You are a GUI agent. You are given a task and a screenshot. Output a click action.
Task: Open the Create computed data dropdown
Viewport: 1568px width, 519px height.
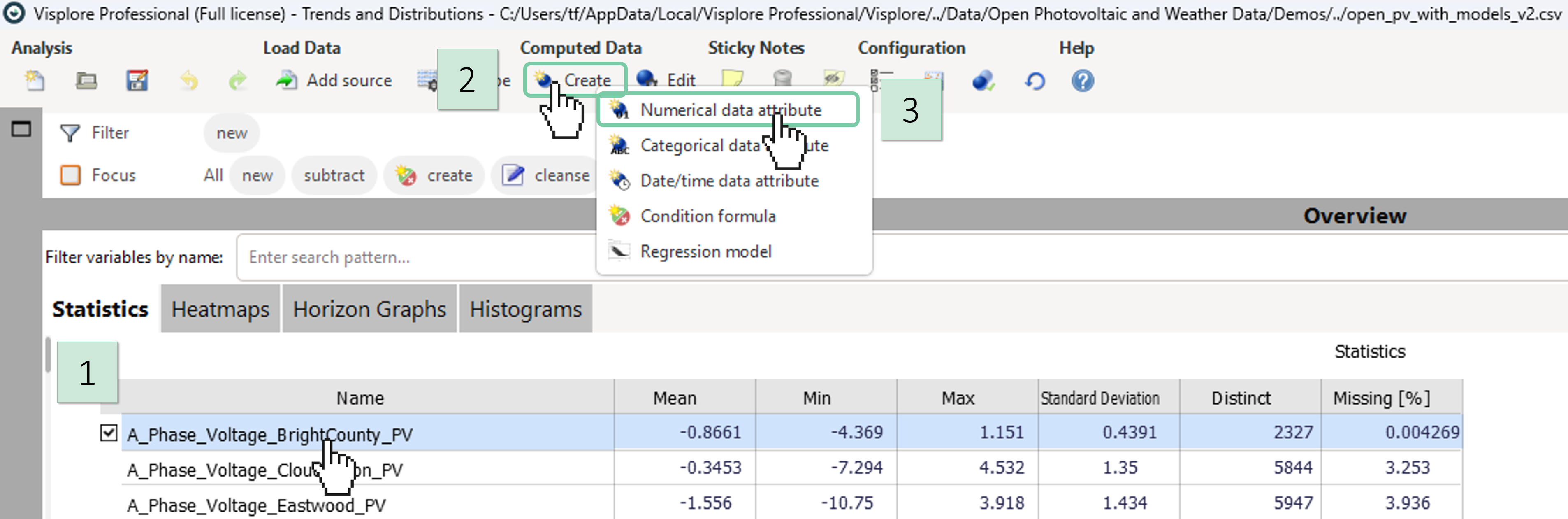[x=575, y=80]
